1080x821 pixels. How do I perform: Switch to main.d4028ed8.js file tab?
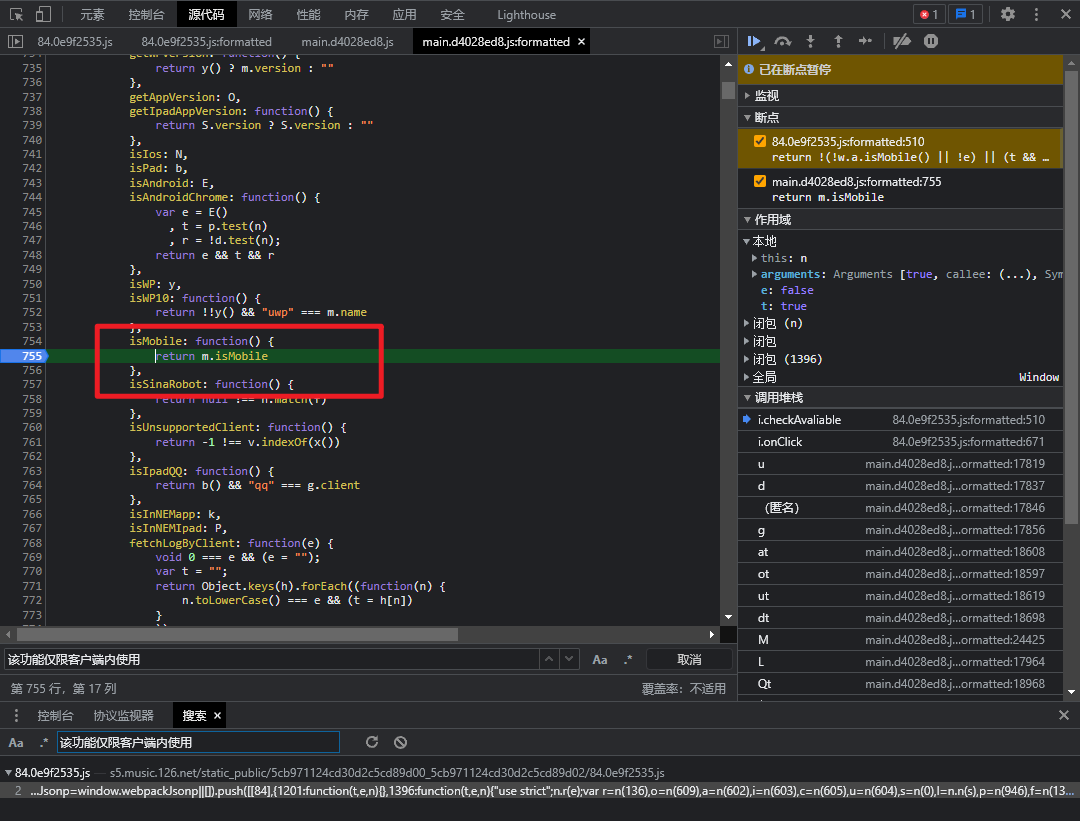347,42
